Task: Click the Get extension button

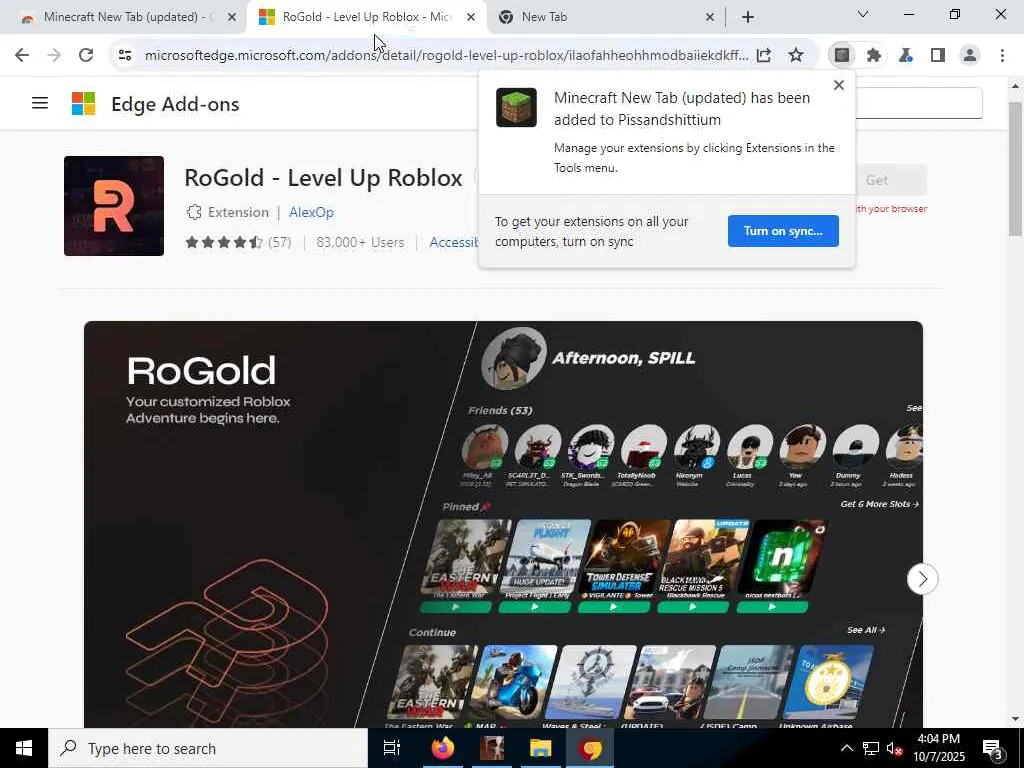Action: coord(891,180)
